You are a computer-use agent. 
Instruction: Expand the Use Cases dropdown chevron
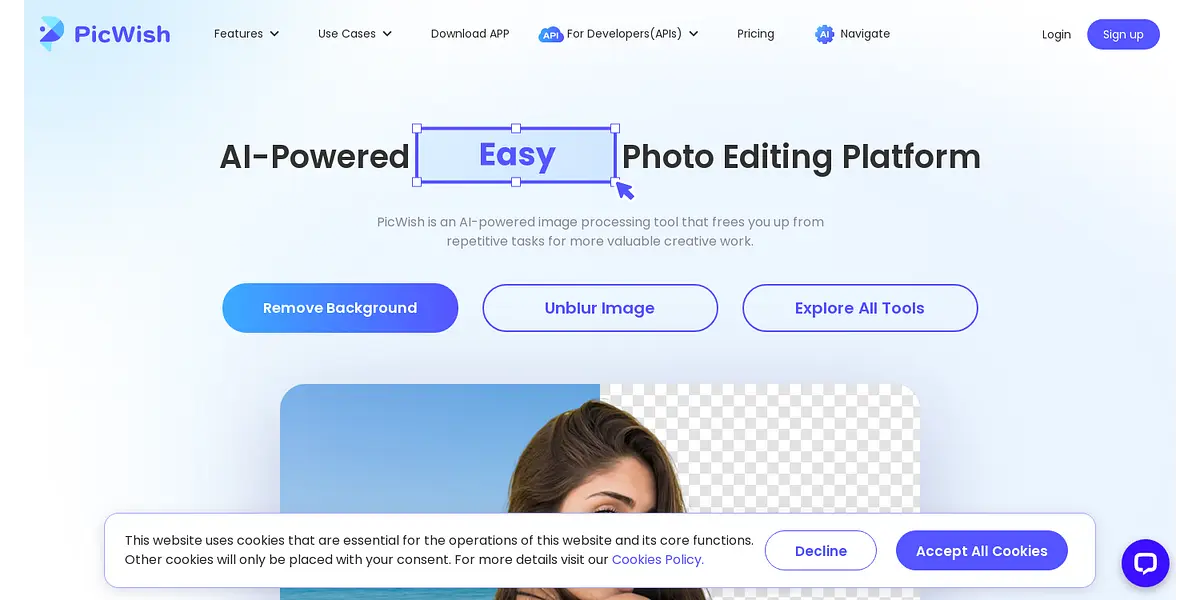pos(387,34)
